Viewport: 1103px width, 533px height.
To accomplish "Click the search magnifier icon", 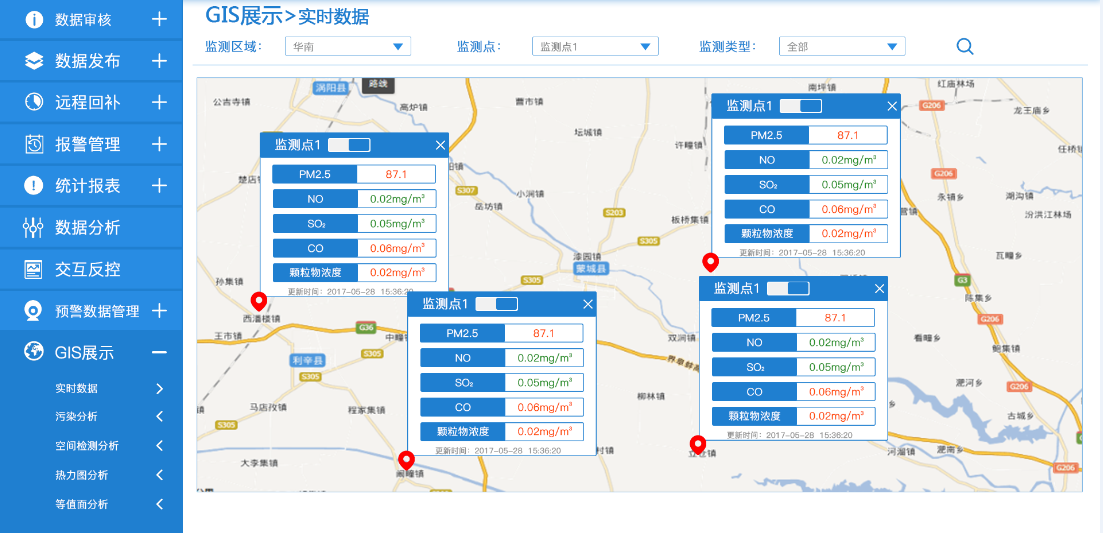I will pyautogui.click(x=965, y=46).
